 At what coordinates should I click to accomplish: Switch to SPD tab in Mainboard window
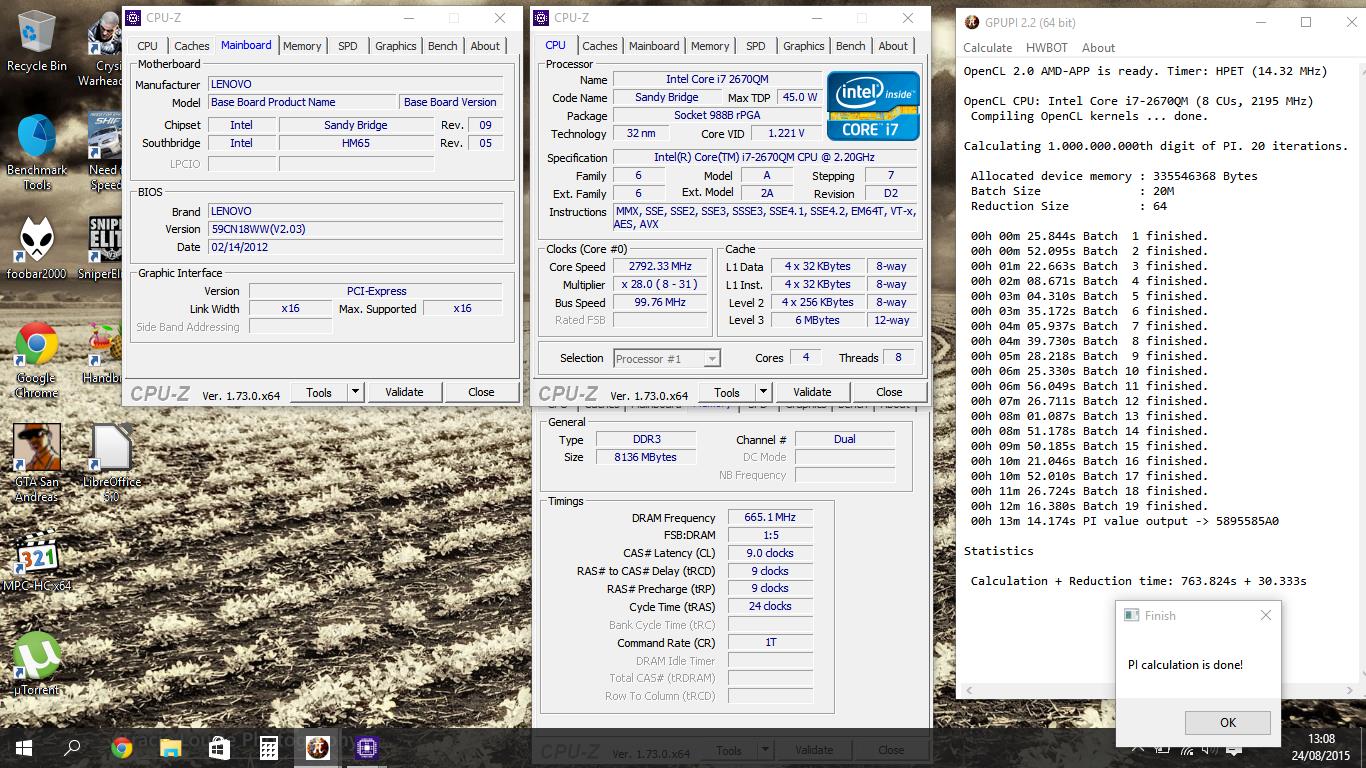347,46
